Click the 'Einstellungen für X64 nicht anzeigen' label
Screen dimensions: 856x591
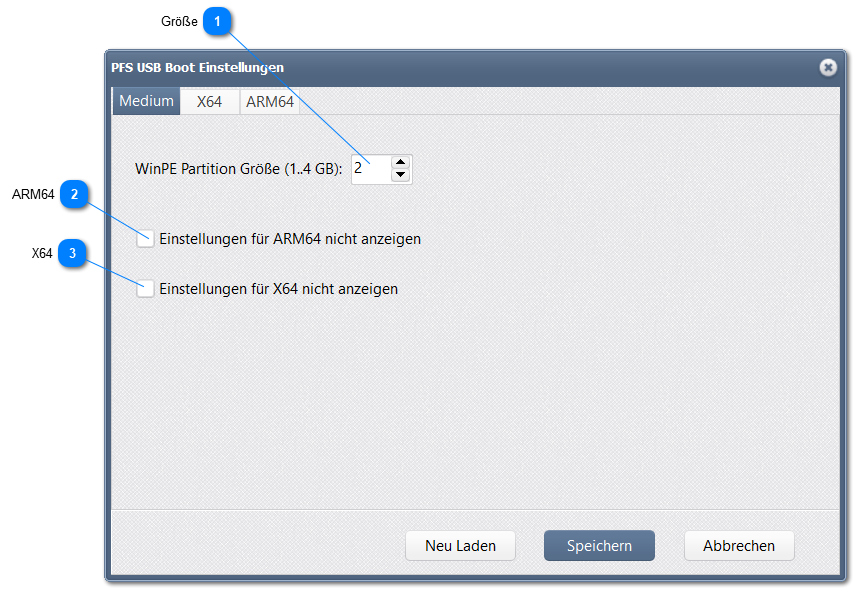(x=278, y=289)
